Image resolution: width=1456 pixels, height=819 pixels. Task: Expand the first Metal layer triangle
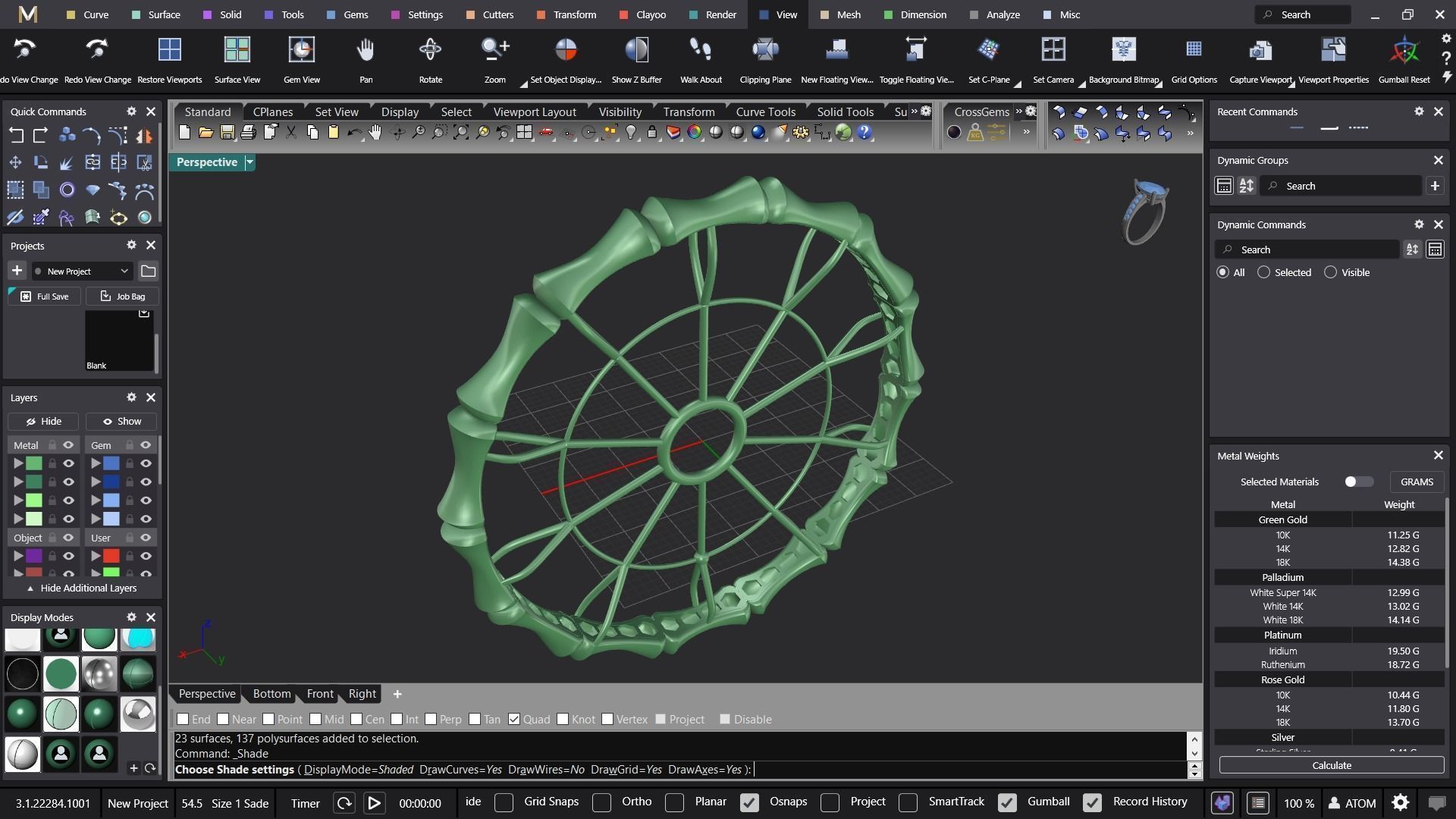point(17,464)
